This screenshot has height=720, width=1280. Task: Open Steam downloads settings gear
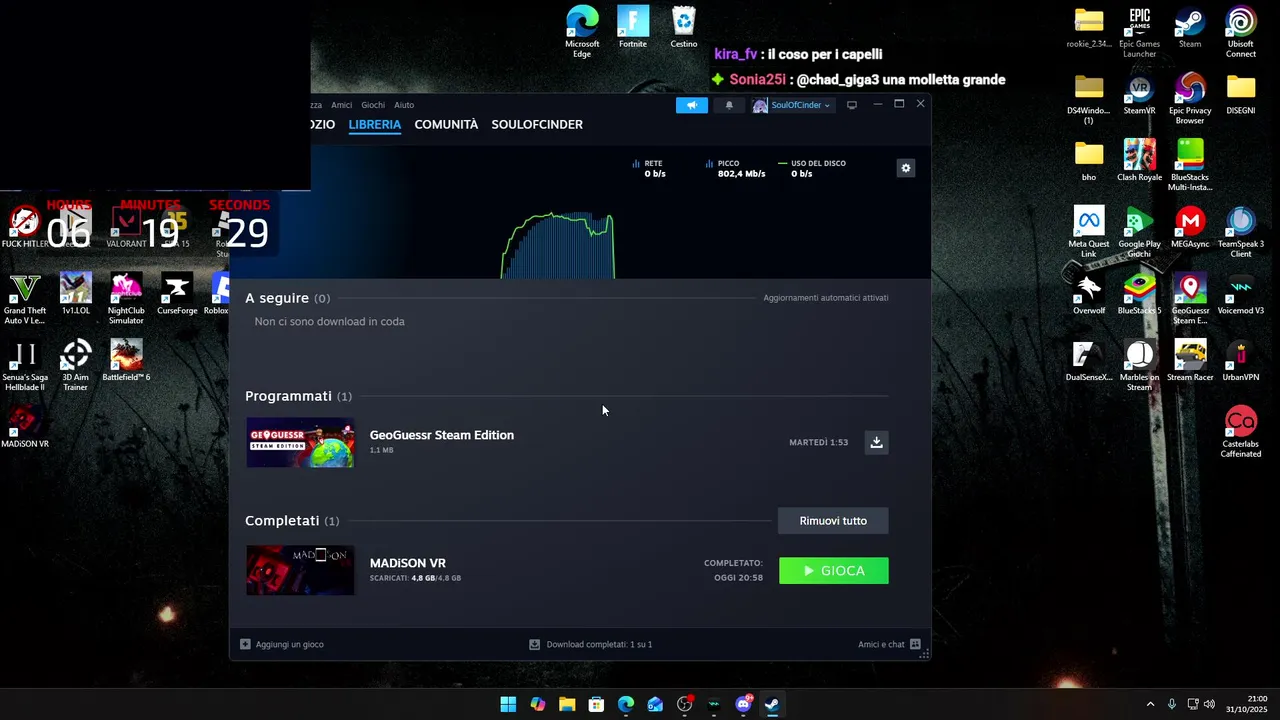tap(906, 168)
